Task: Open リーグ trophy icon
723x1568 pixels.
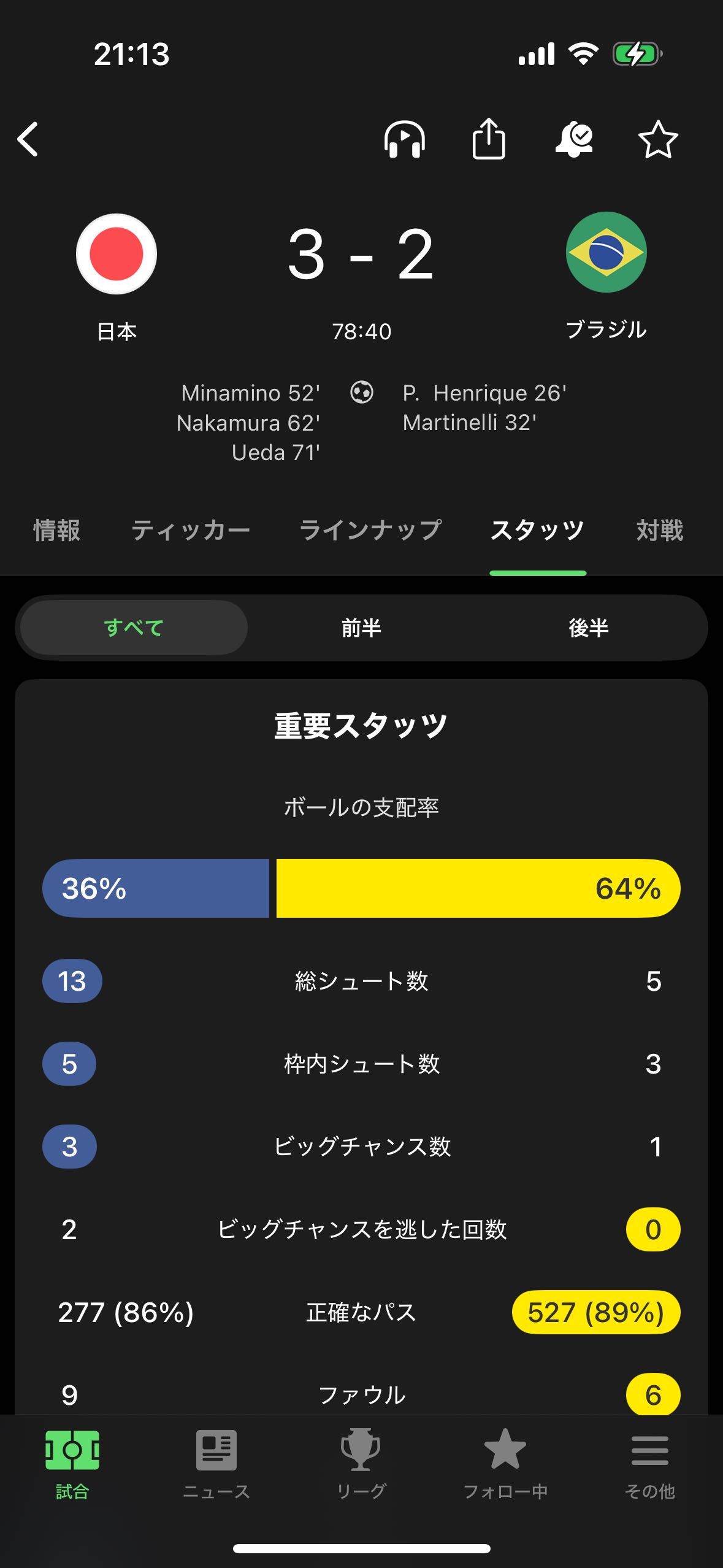Action: 361,1462
